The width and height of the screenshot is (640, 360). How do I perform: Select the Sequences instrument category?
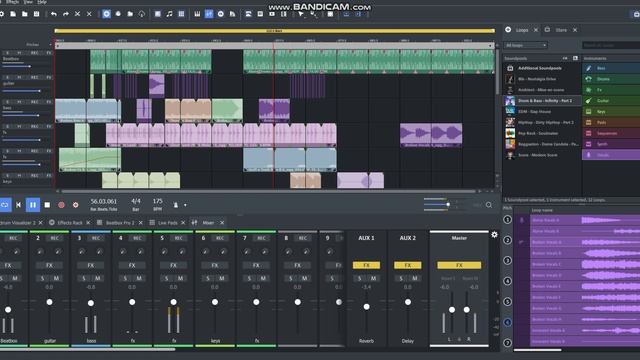611,133
